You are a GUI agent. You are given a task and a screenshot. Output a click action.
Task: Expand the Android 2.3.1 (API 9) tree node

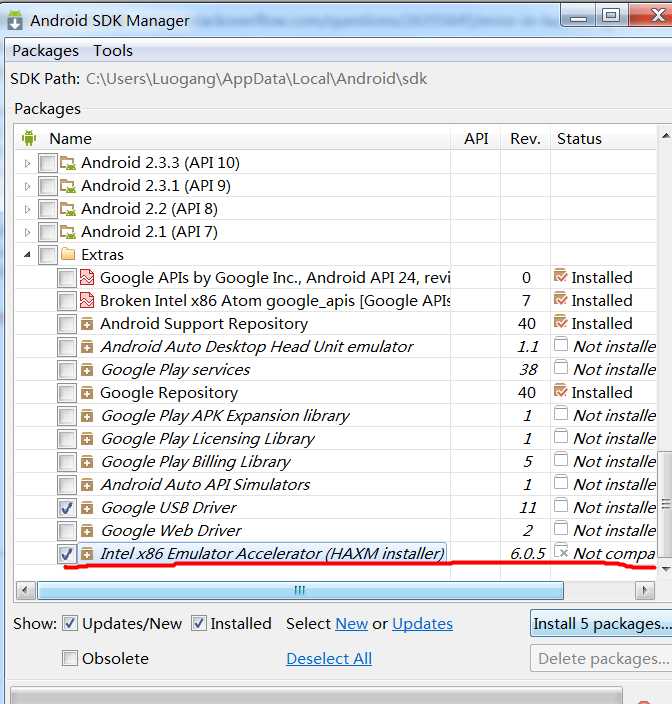(x=27, y=186)
